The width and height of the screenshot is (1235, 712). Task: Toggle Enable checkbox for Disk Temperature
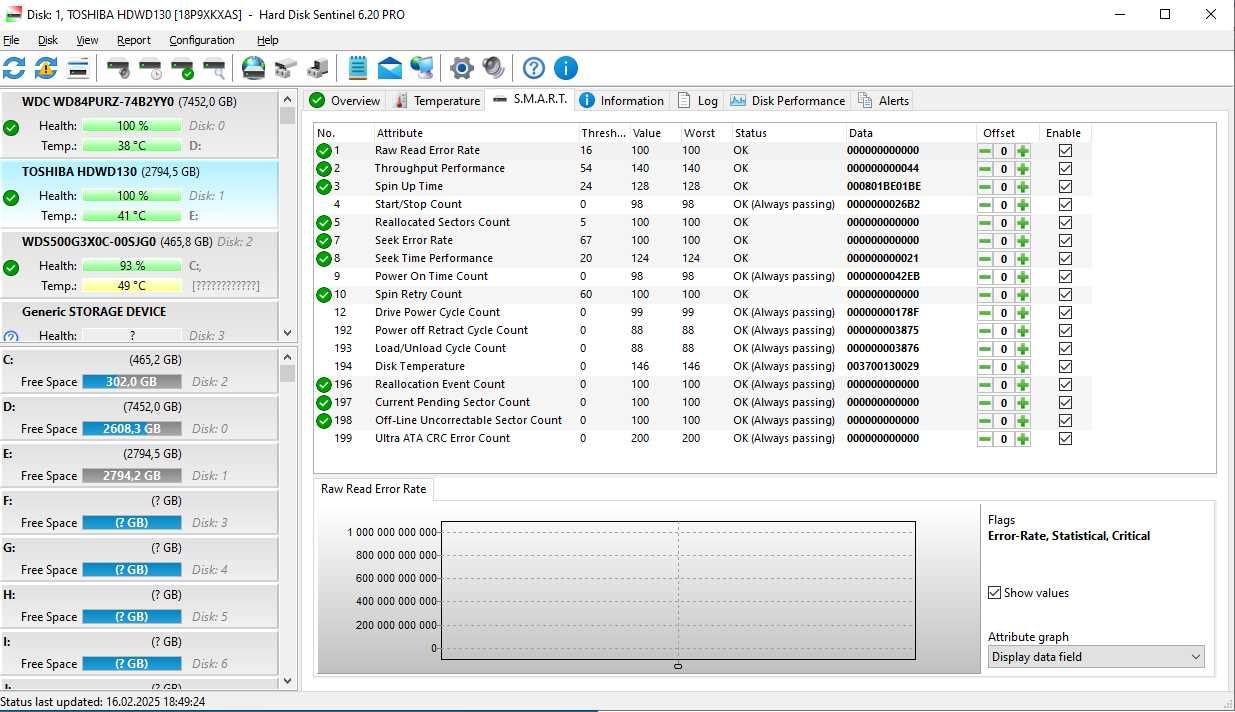point(1065,366)
